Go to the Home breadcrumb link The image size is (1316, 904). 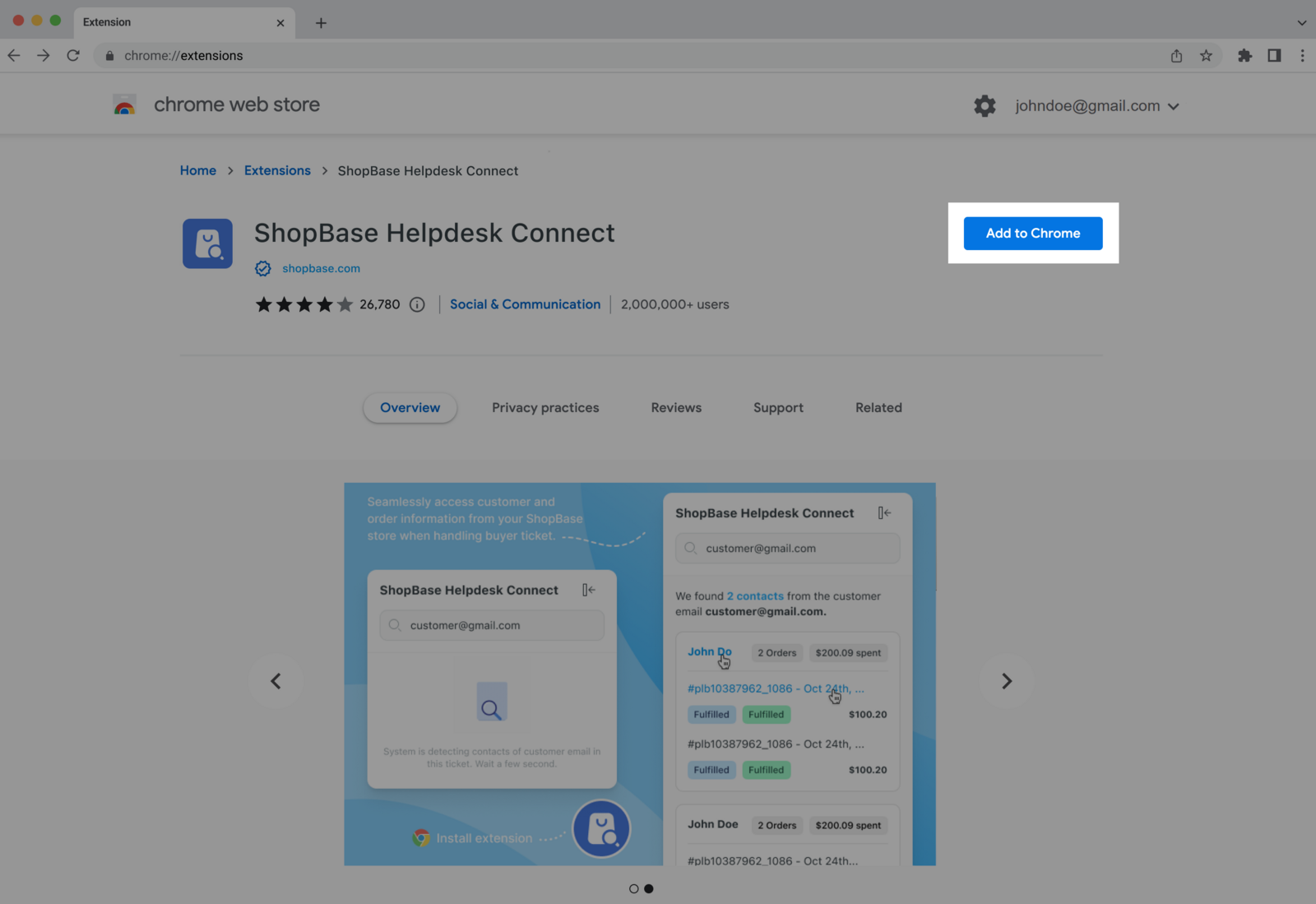[x=198, y=170]
